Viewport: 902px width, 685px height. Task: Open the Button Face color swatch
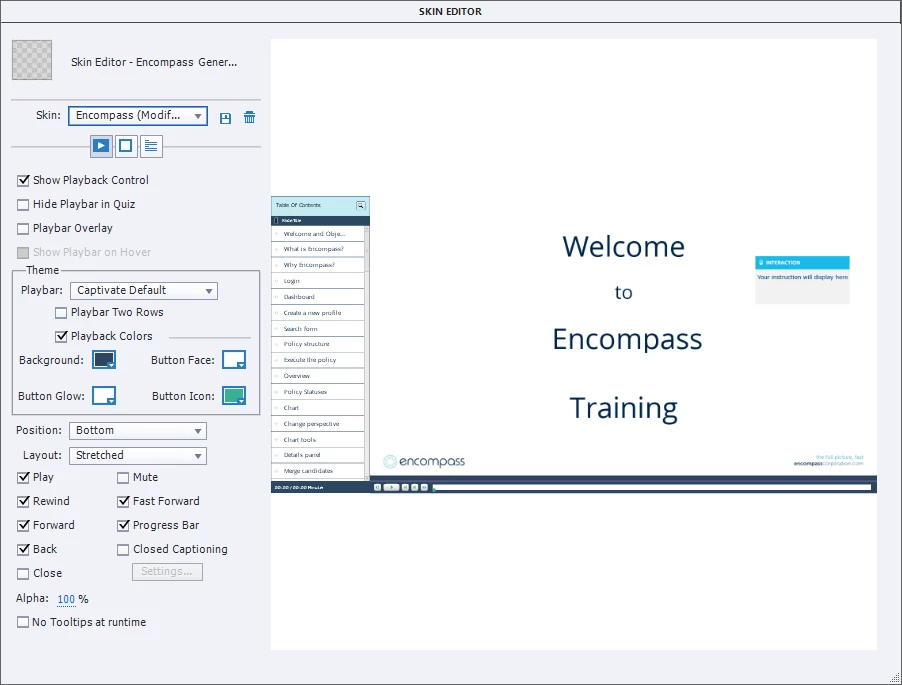click(x=234, y=360)
